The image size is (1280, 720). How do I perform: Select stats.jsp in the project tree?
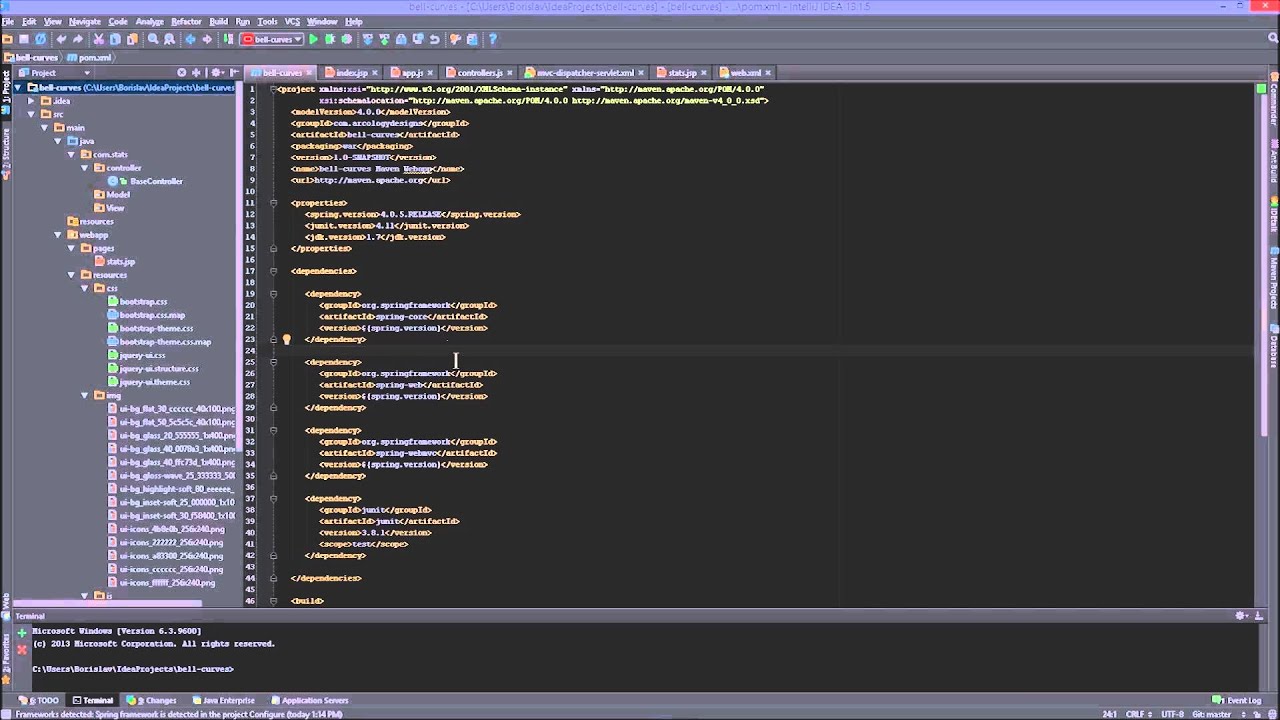coord(120,261)
